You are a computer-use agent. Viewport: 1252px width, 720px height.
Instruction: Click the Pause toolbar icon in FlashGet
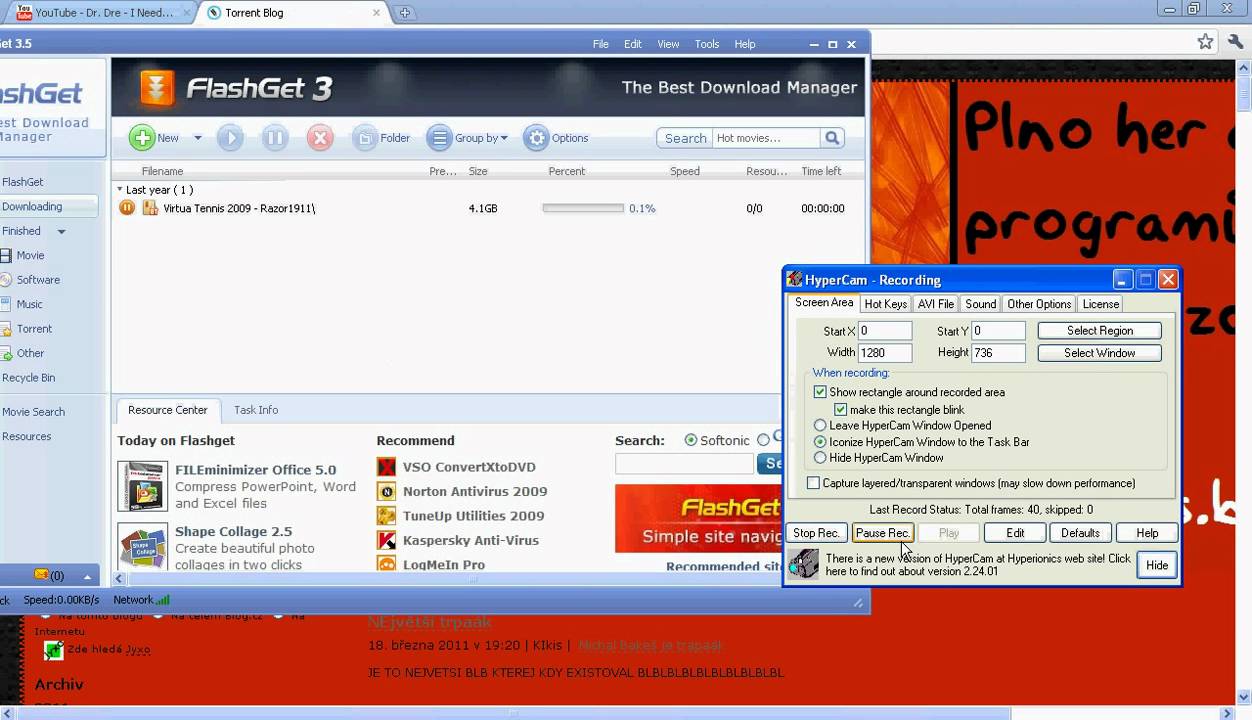275,138
